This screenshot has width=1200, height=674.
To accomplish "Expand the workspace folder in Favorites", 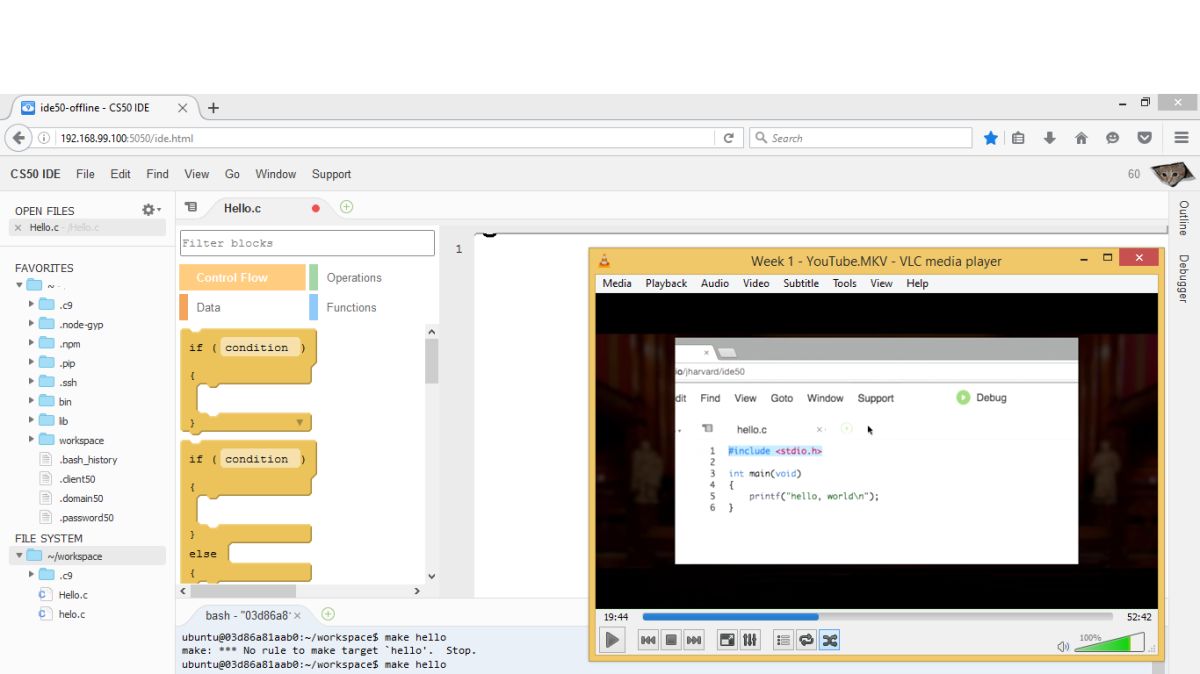I will [31, 440].
